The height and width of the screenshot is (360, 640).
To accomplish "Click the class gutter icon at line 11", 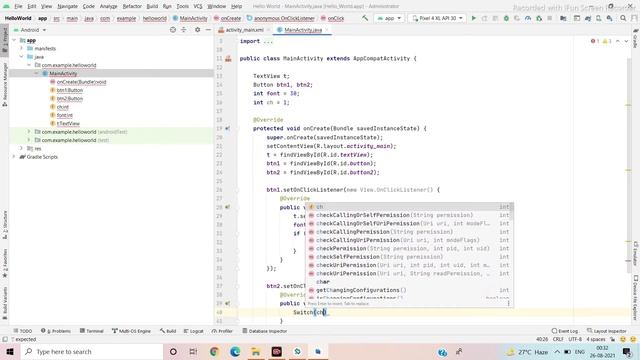I will click(228, 59).
